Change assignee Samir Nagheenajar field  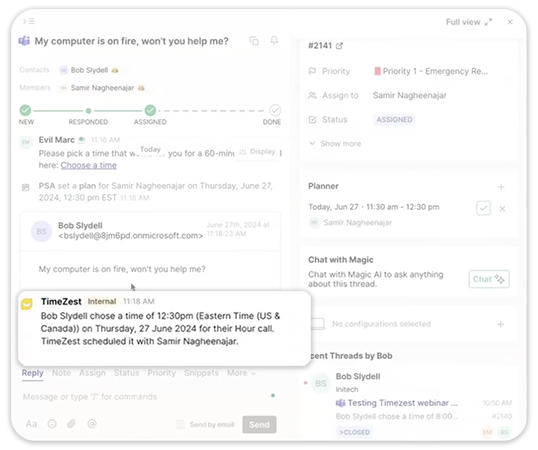pos(410,95)
